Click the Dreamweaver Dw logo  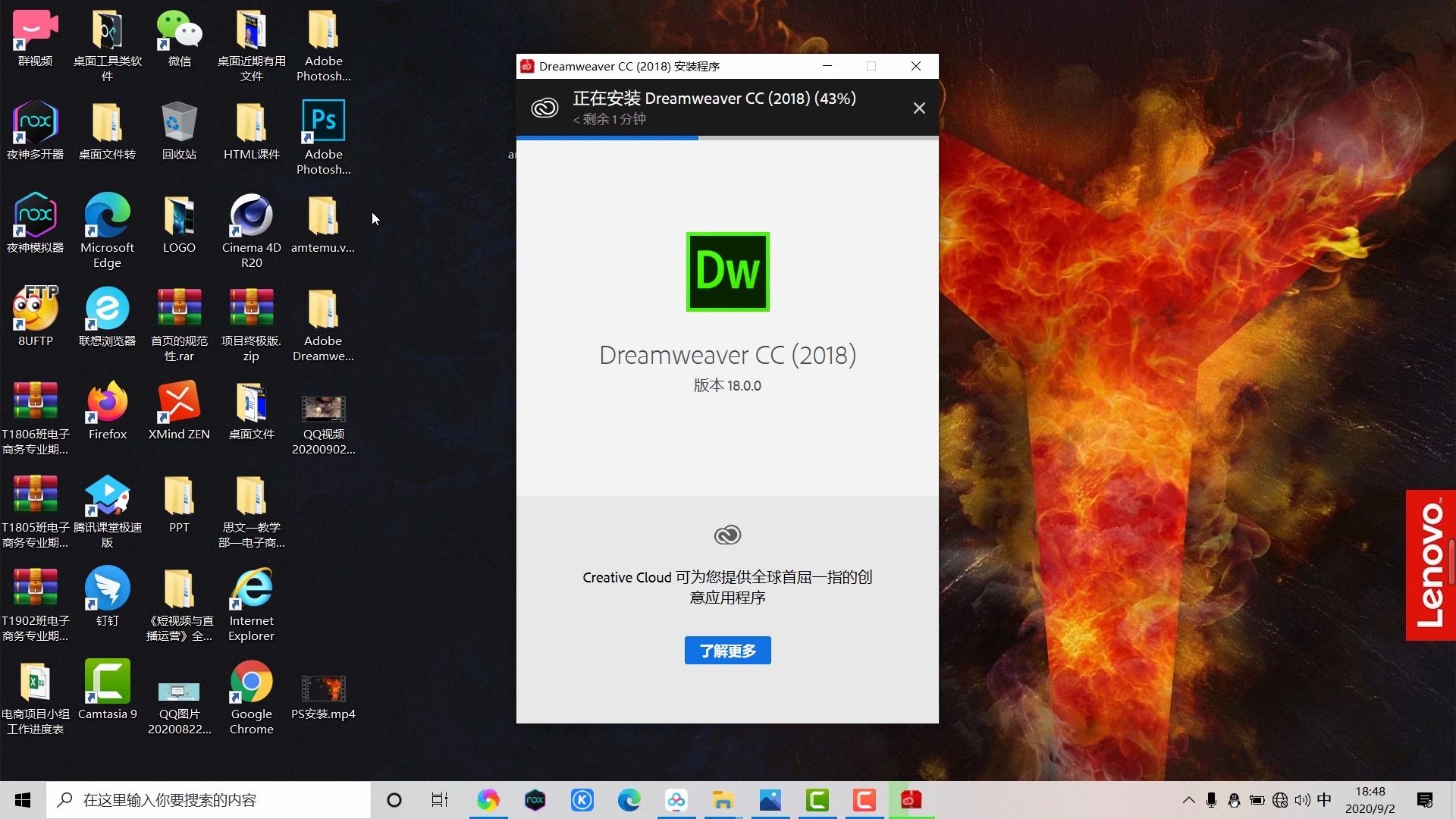[727, 271]
